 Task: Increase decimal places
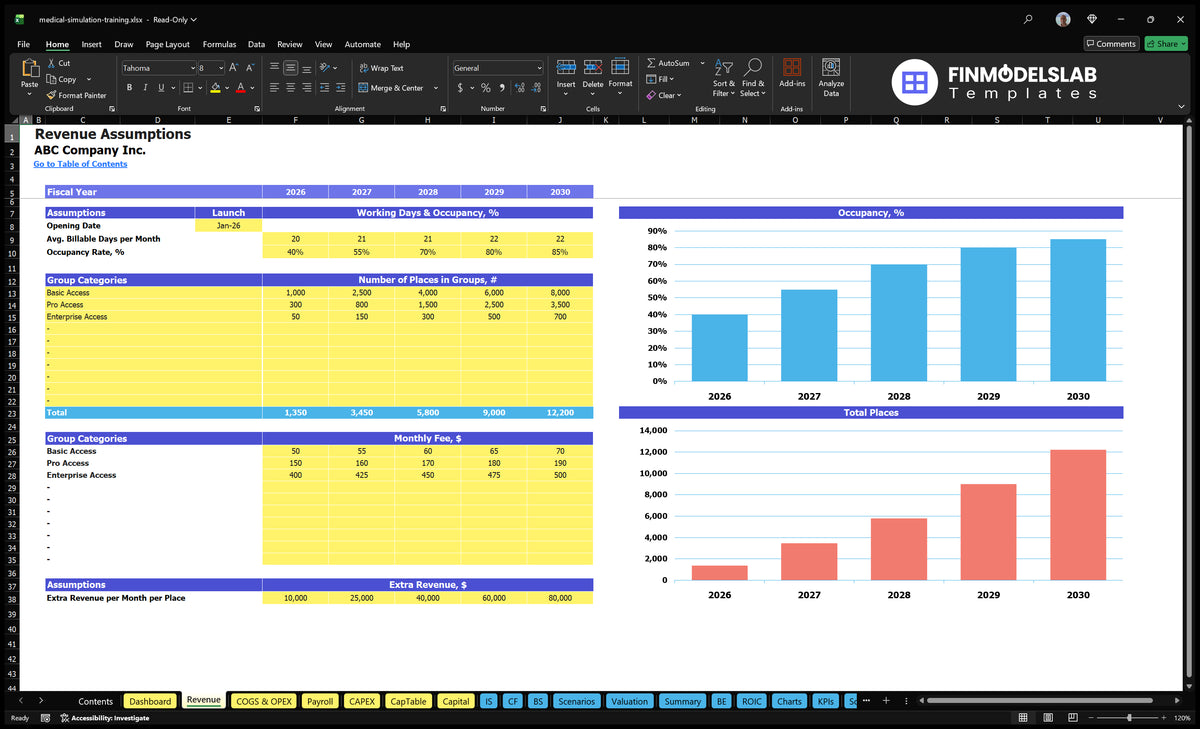click(x=520, y=88)
